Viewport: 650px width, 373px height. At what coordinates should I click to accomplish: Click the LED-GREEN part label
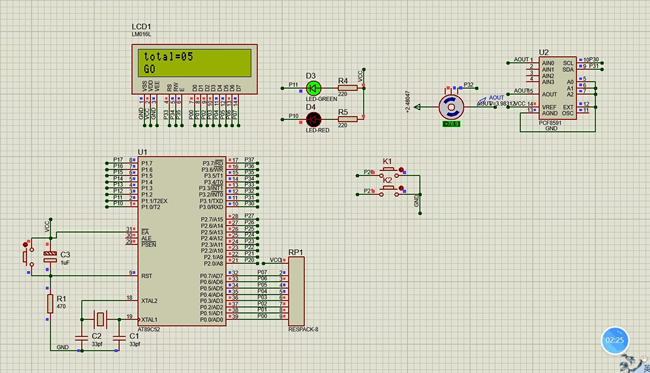[x=321, y=99]
